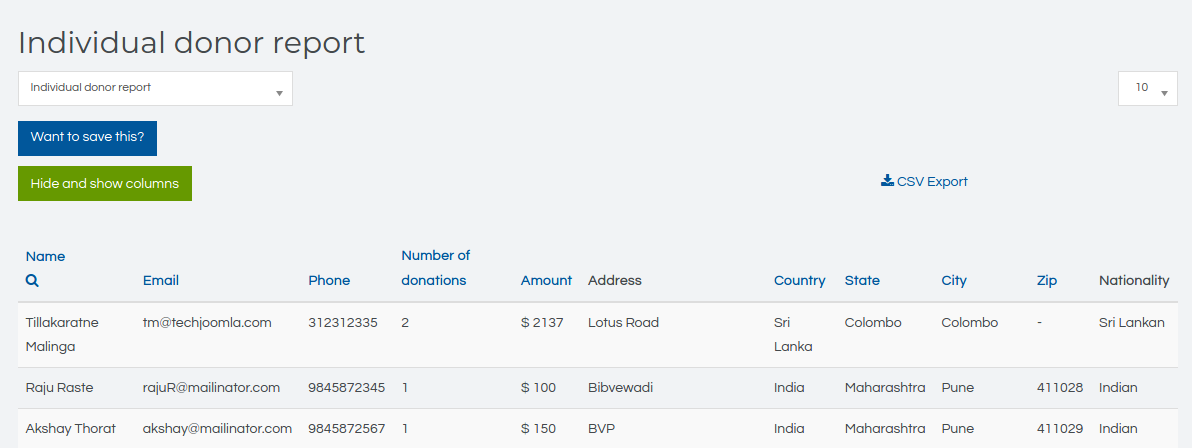Image resolution: width=1192 pixels, height=448 pixels.
Task: Sort by the City column header
Action: coord(954,280)
